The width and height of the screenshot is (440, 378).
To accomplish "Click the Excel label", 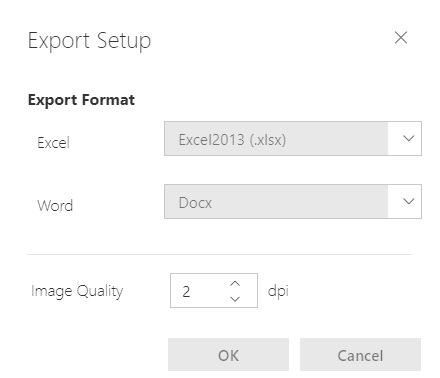I will coord(53,143).
